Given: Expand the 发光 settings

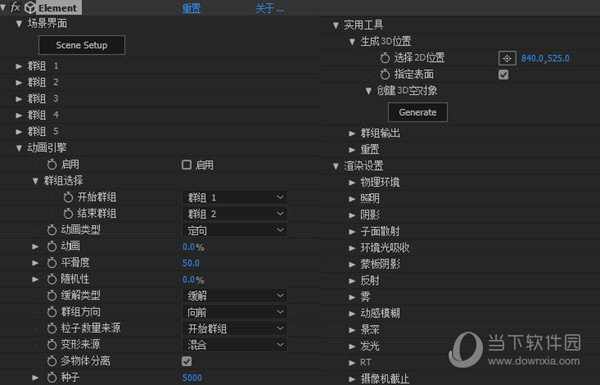Looking at the screenshot, I should pos(352,346).
